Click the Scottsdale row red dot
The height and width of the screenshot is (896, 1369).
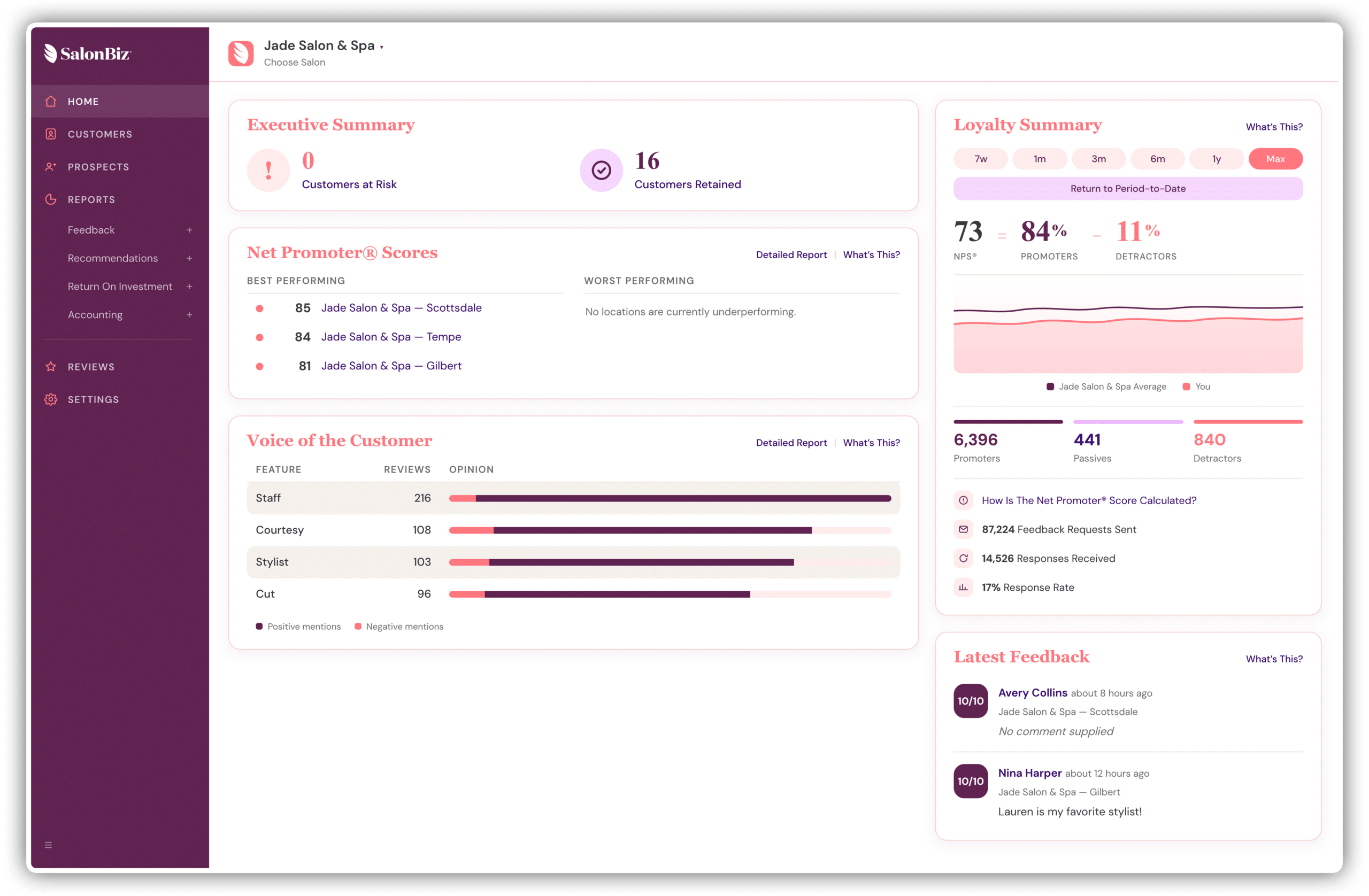click(x=259, y=308)
